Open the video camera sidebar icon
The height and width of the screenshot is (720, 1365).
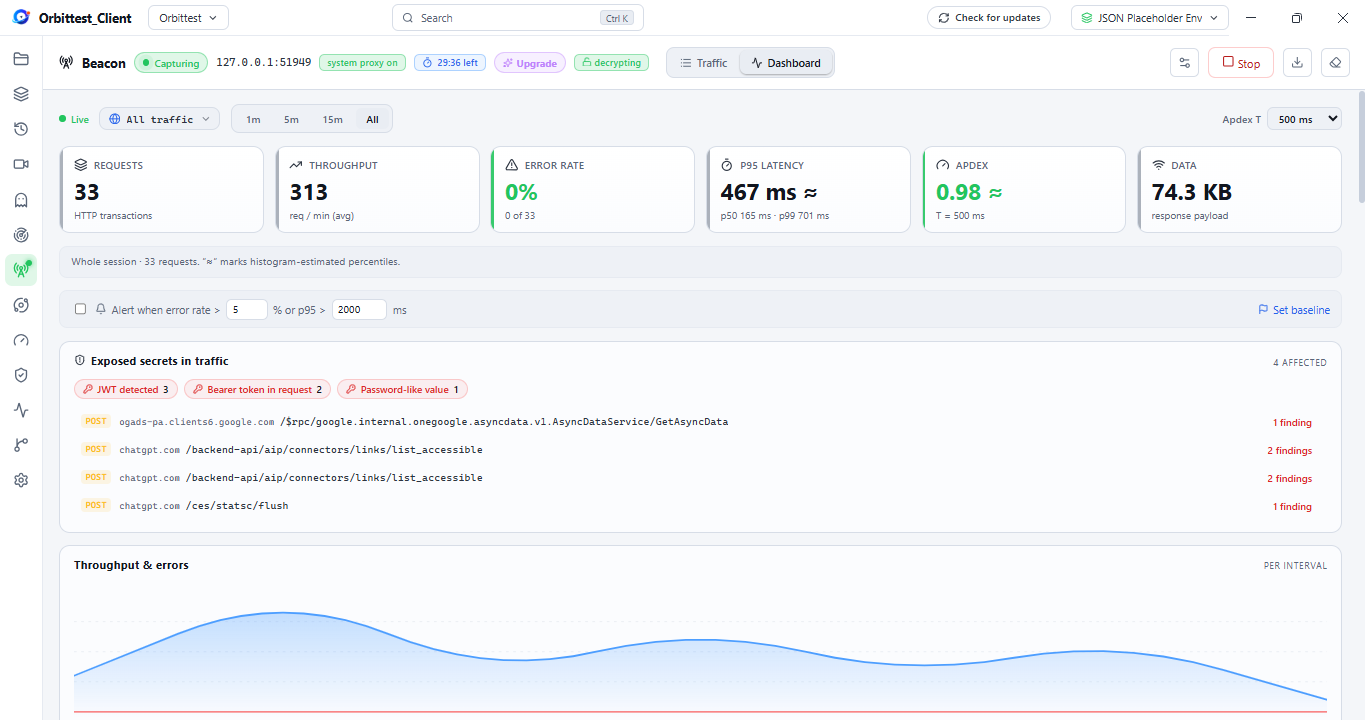(21, 164)
